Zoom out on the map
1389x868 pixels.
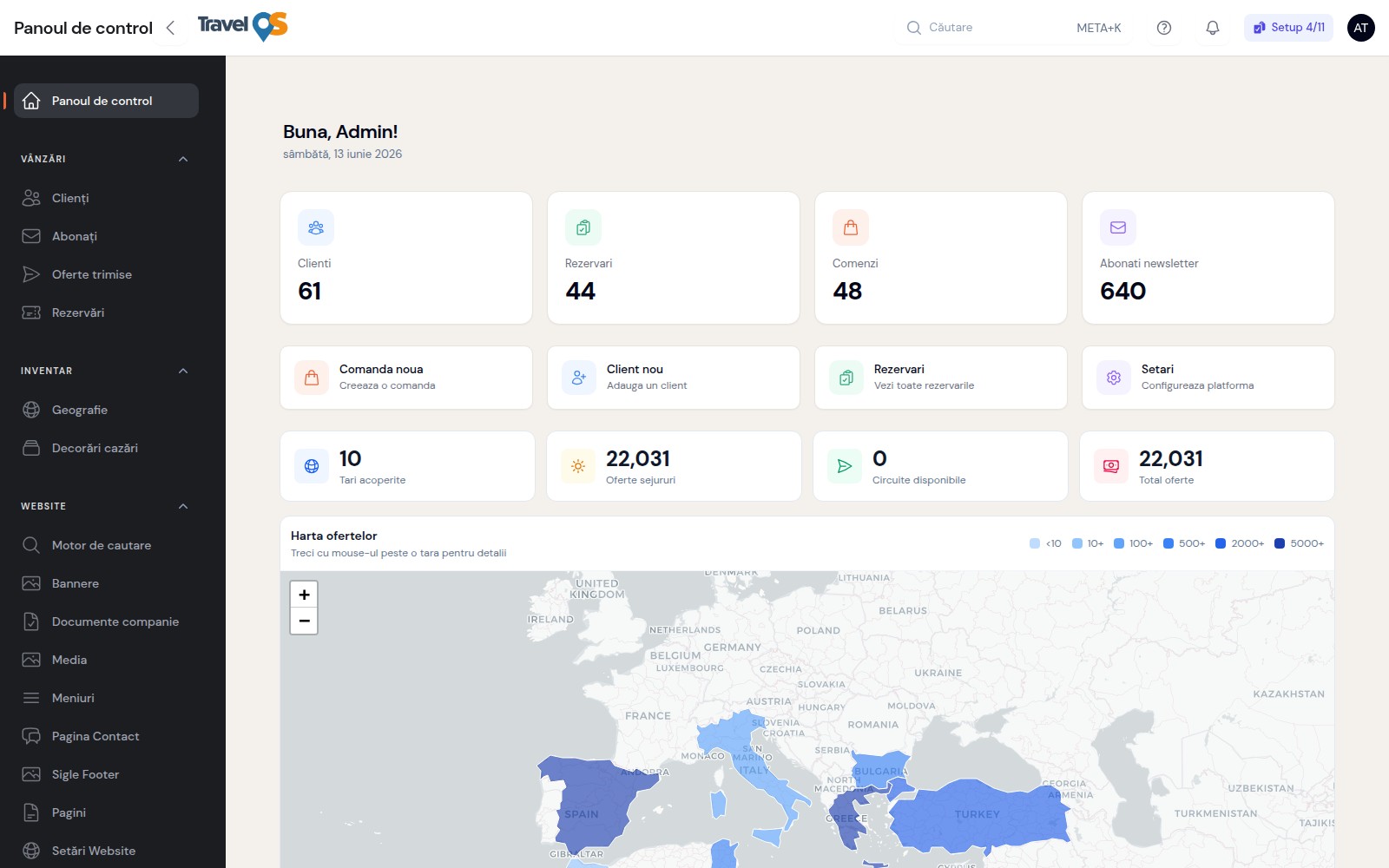point(304,621)
